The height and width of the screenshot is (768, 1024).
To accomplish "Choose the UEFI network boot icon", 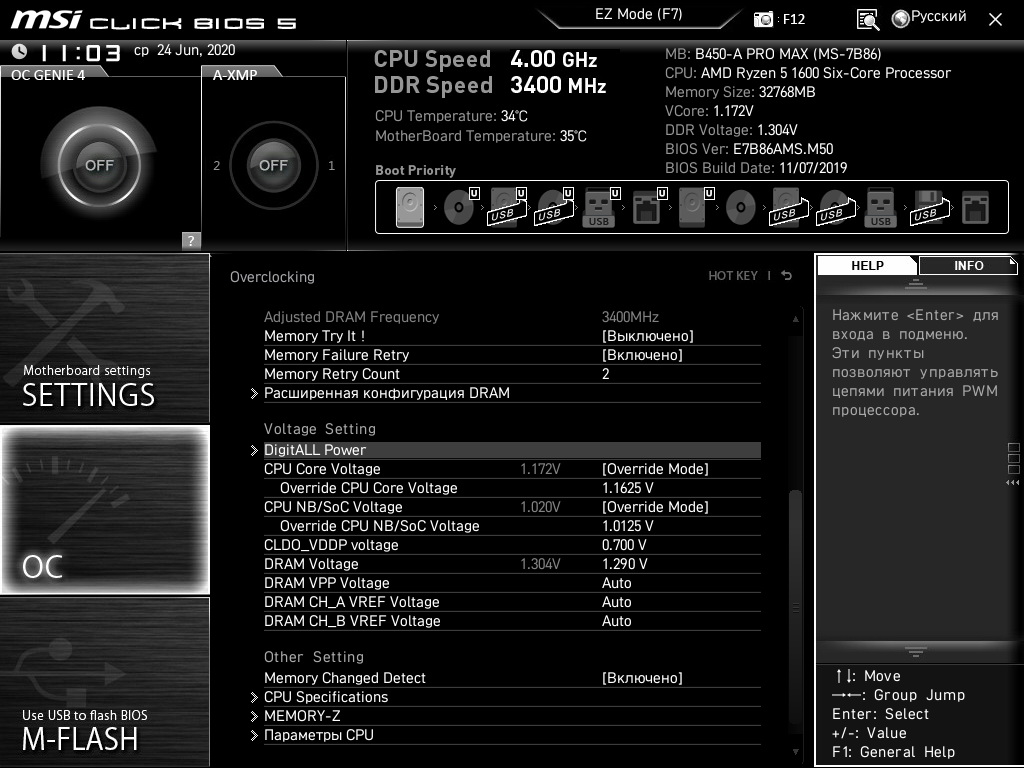I will [648, 208].
